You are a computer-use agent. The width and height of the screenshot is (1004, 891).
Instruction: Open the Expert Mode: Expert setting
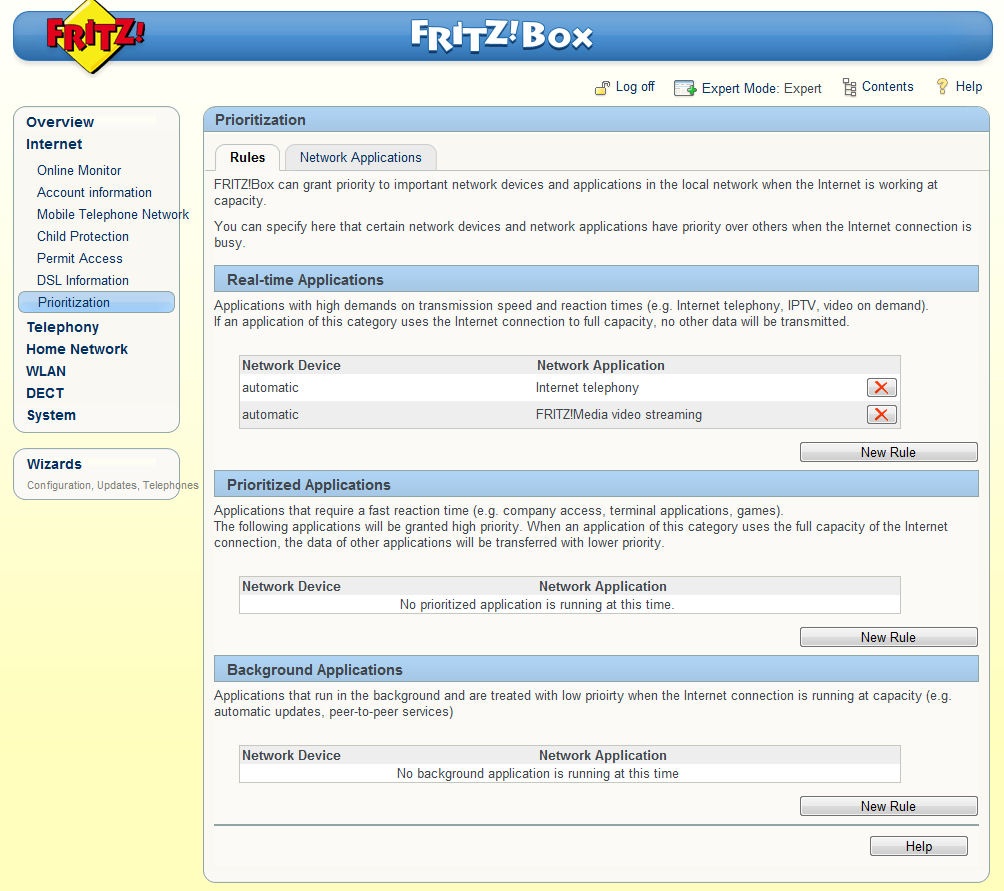[761, 88]
